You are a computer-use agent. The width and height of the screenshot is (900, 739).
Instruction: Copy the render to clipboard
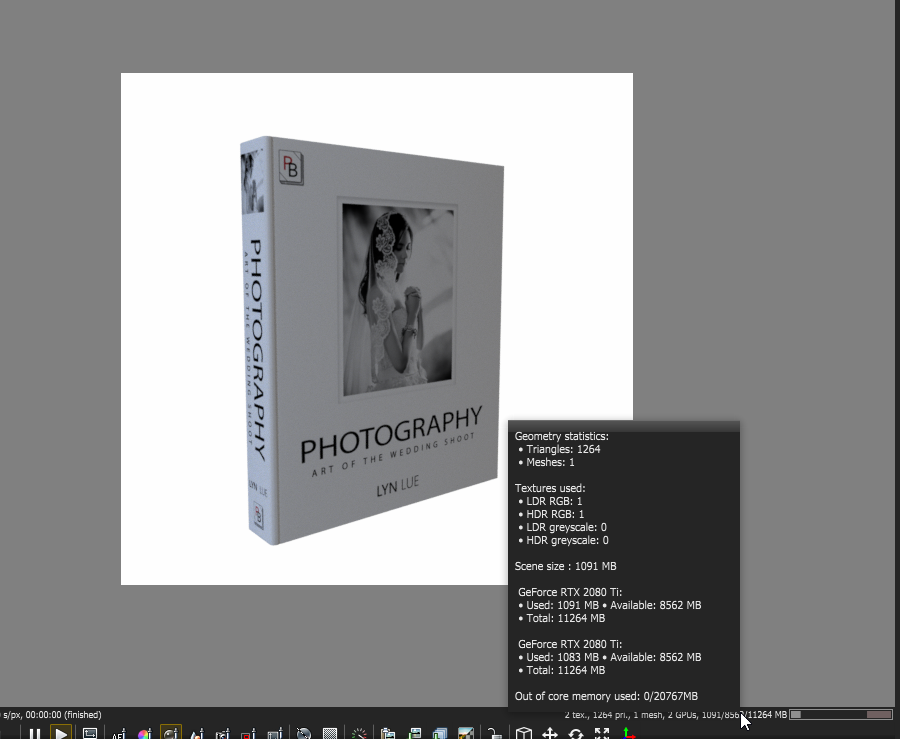387,734
